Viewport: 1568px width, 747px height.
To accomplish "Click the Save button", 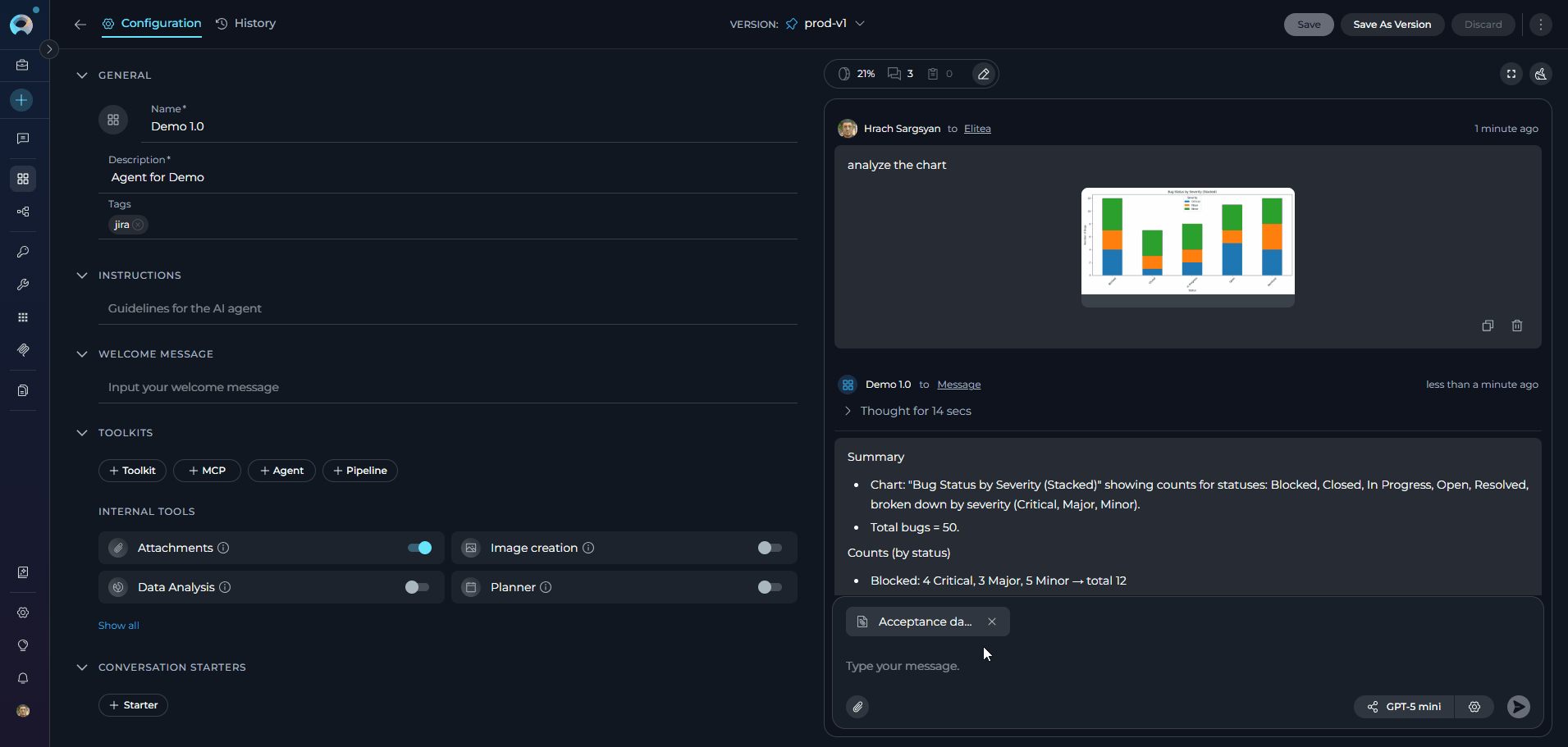I will 1309,25.
